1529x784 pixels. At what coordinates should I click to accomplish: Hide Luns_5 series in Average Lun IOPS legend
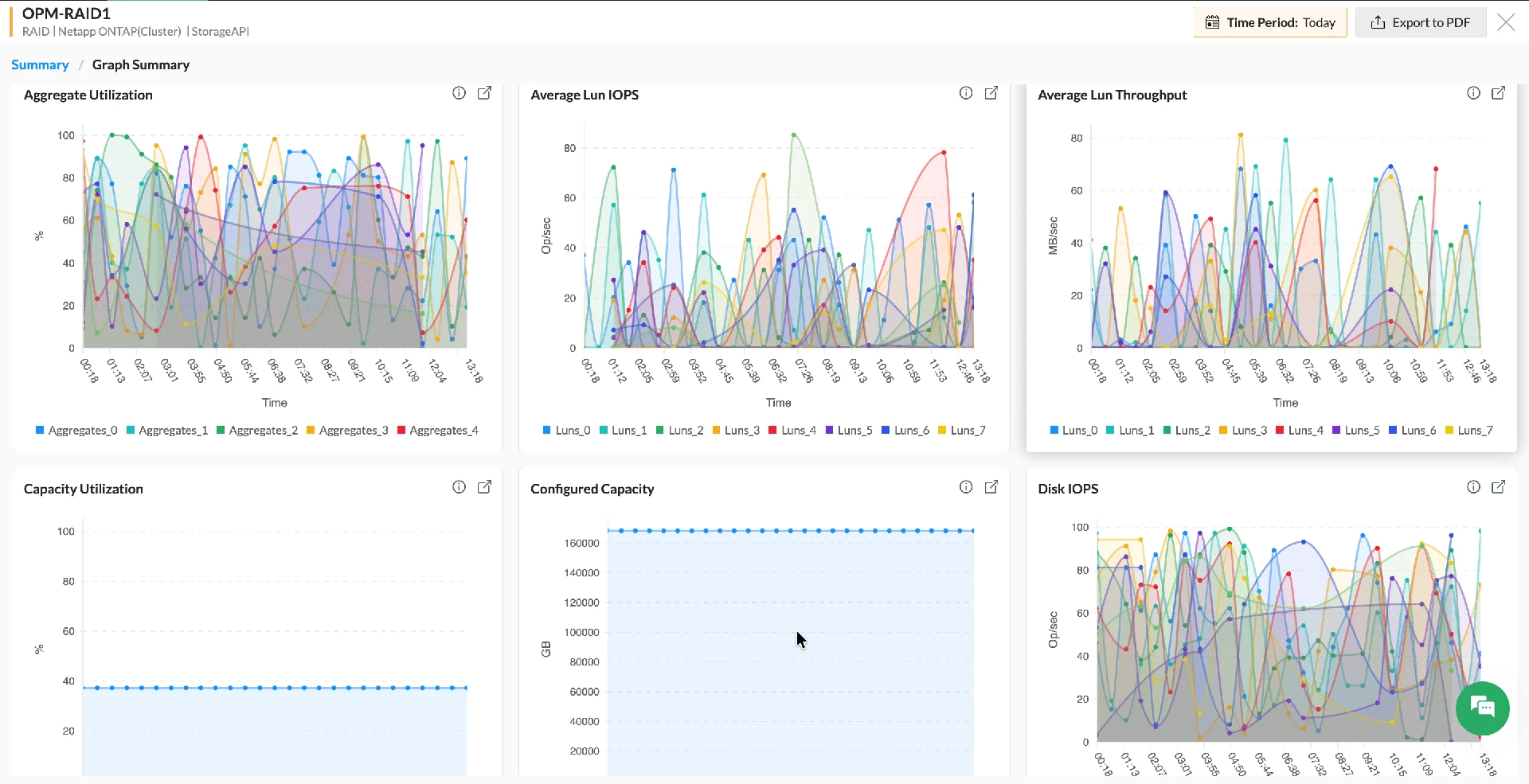[849, 430]
